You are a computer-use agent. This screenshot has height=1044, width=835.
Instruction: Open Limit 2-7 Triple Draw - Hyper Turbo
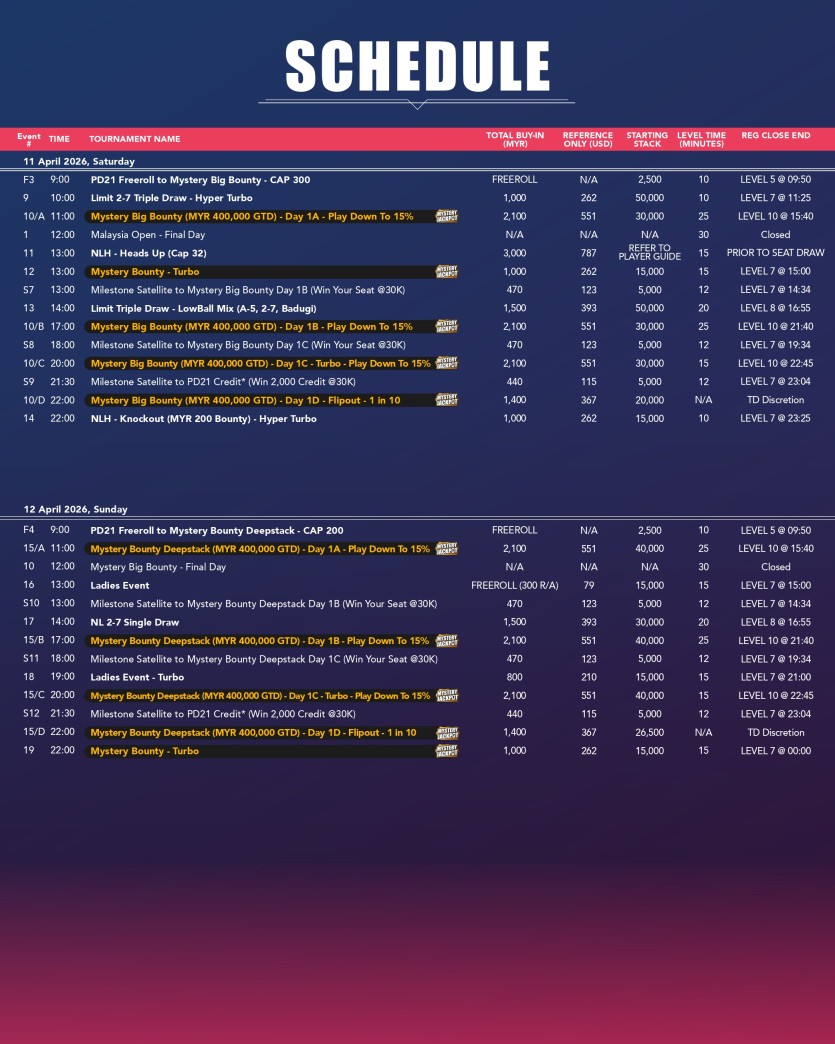pyautogui.click(x=171, y=198)
